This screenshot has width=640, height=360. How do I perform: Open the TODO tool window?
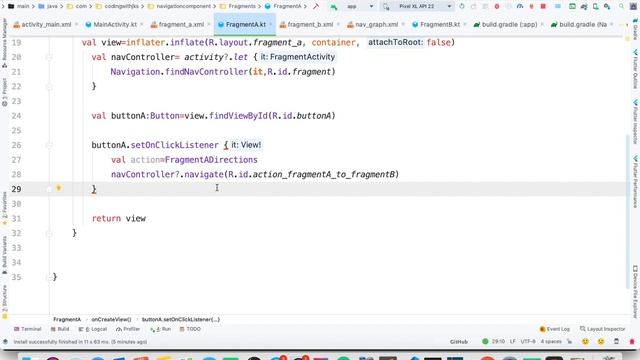[x=190, y=329]
